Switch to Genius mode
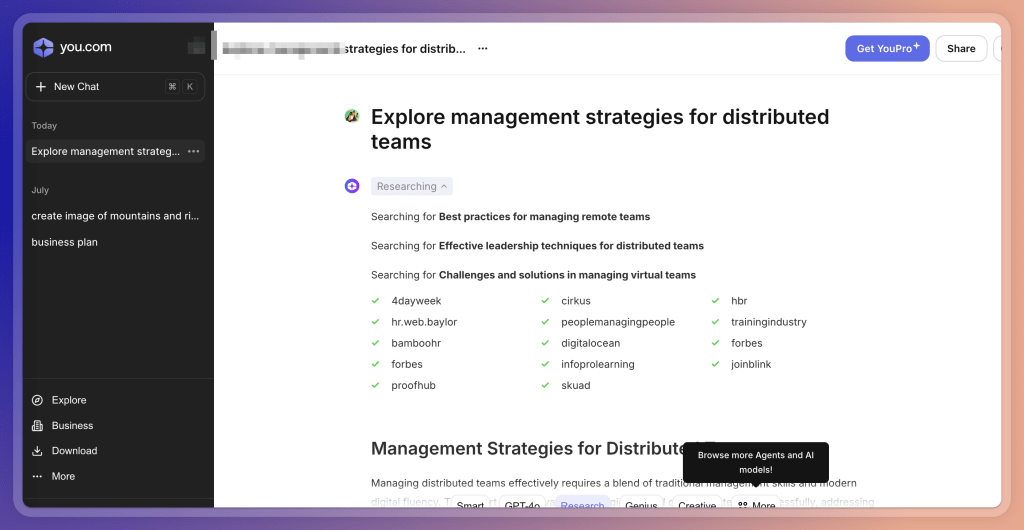The height and width of the screenshot is (530, 1024). 641,505
